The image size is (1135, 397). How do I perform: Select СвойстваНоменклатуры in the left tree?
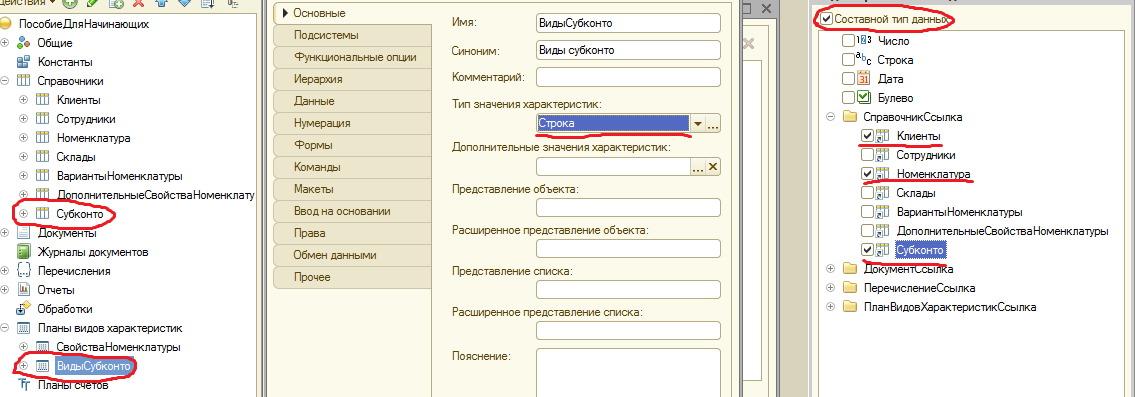(119, 347)
